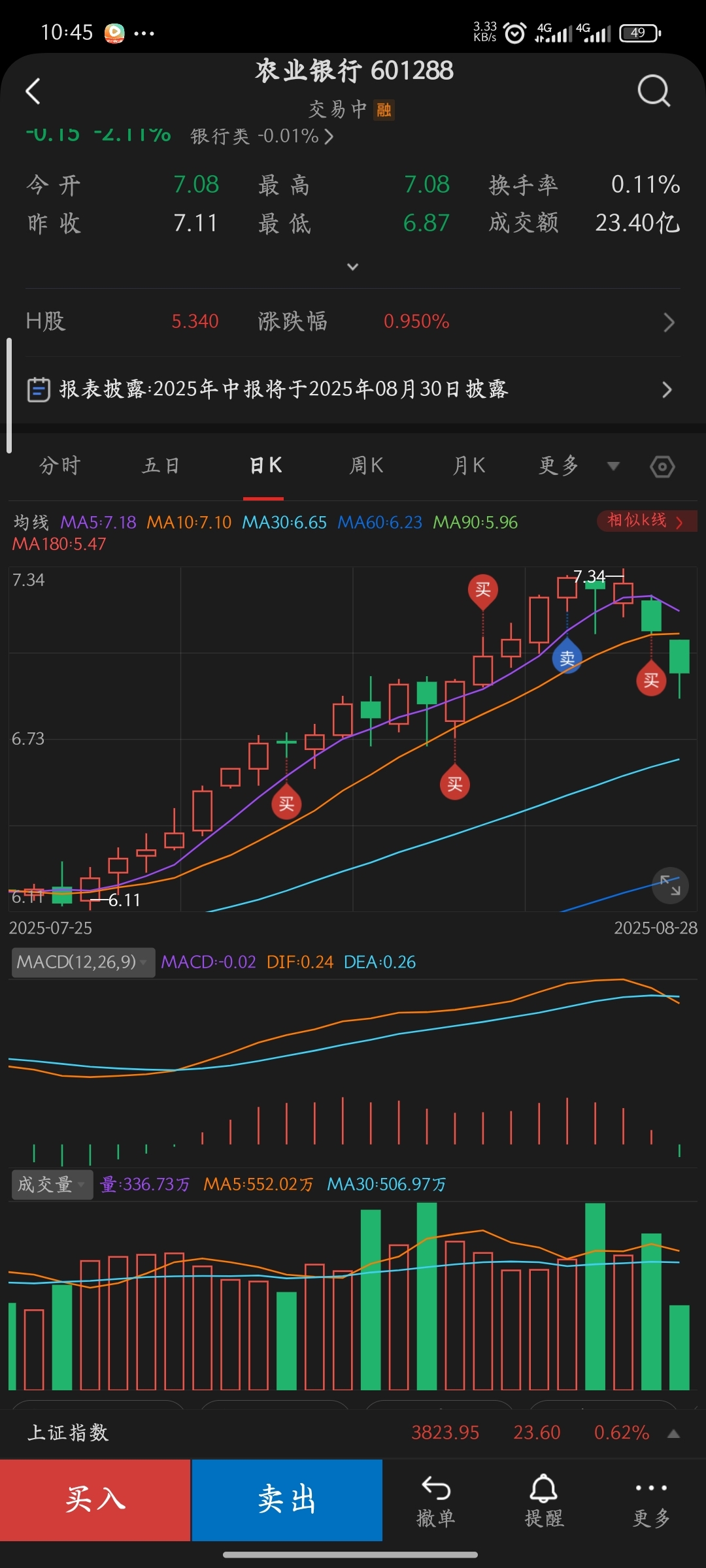706x1568 pixels.
Task: Tap MA30:506.97万 volume average
Action: (x=386, y=1184)
